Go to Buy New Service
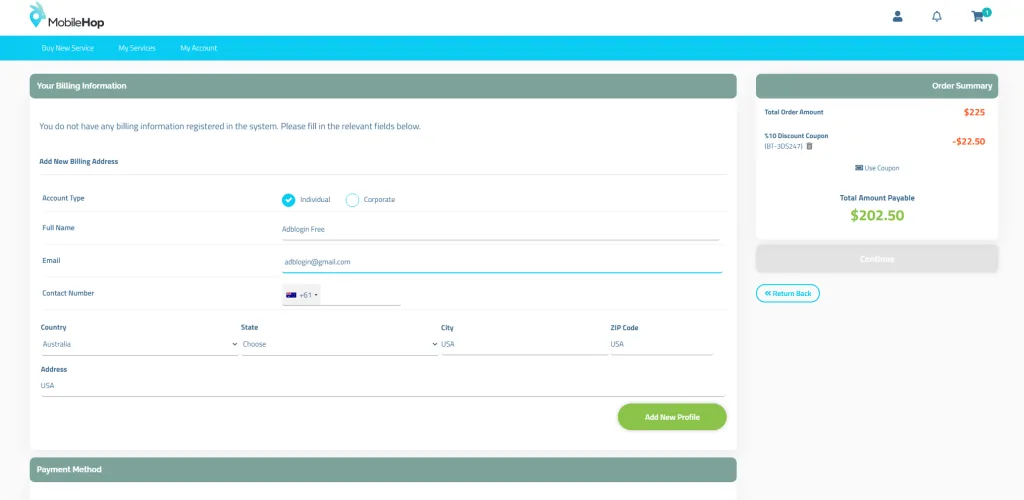The width and height of the screenshot is (1024, 500). pyautogui.click(x=68, y=48)
